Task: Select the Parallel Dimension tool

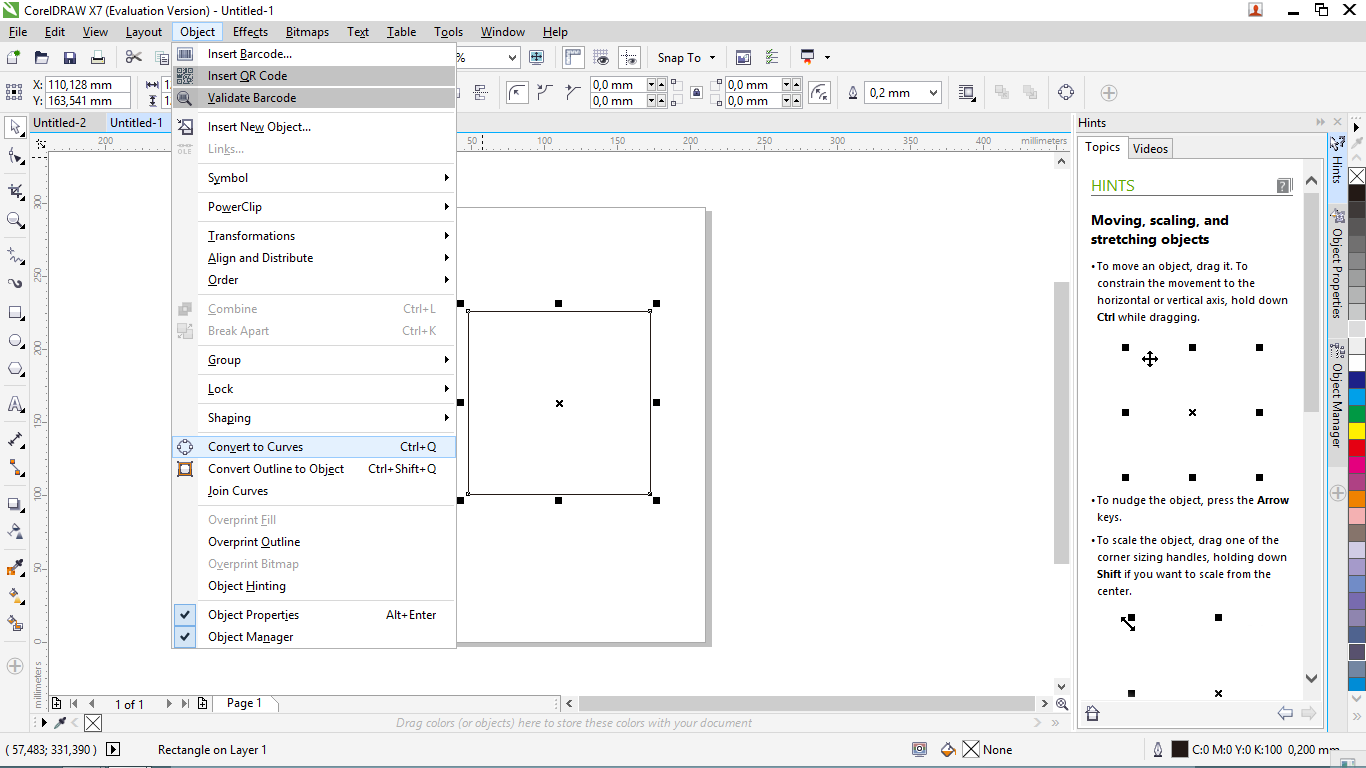Action: pos(15,440)
